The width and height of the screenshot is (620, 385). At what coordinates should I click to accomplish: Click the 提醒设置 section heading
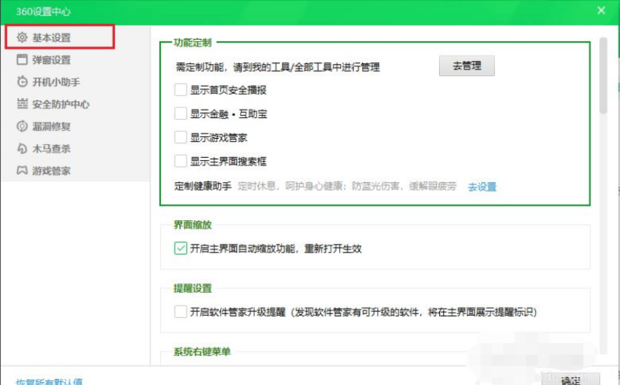tap(193, 288)
